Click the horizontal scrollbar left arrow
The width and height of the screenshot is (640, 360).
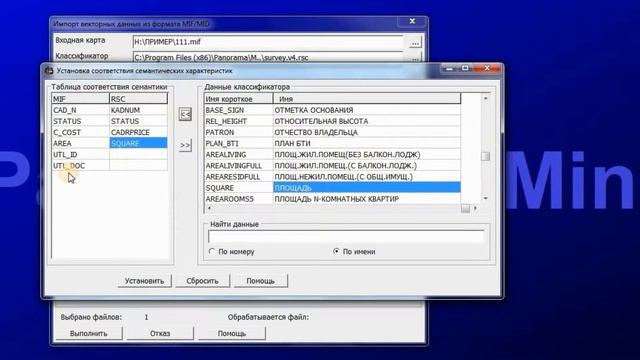pyautogui.click(x=209, y=209)
